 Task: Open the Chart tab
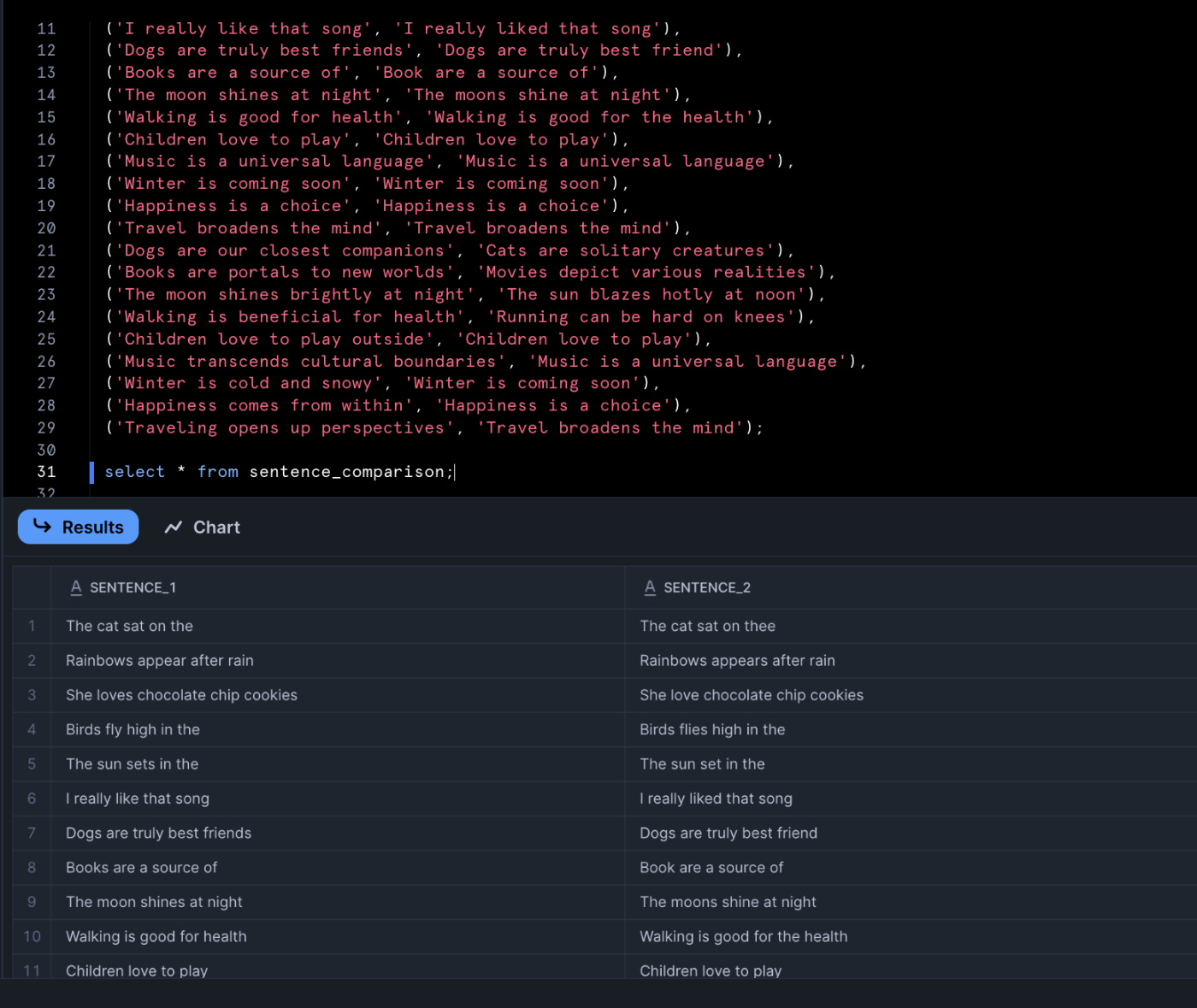[x=202, y=527]
